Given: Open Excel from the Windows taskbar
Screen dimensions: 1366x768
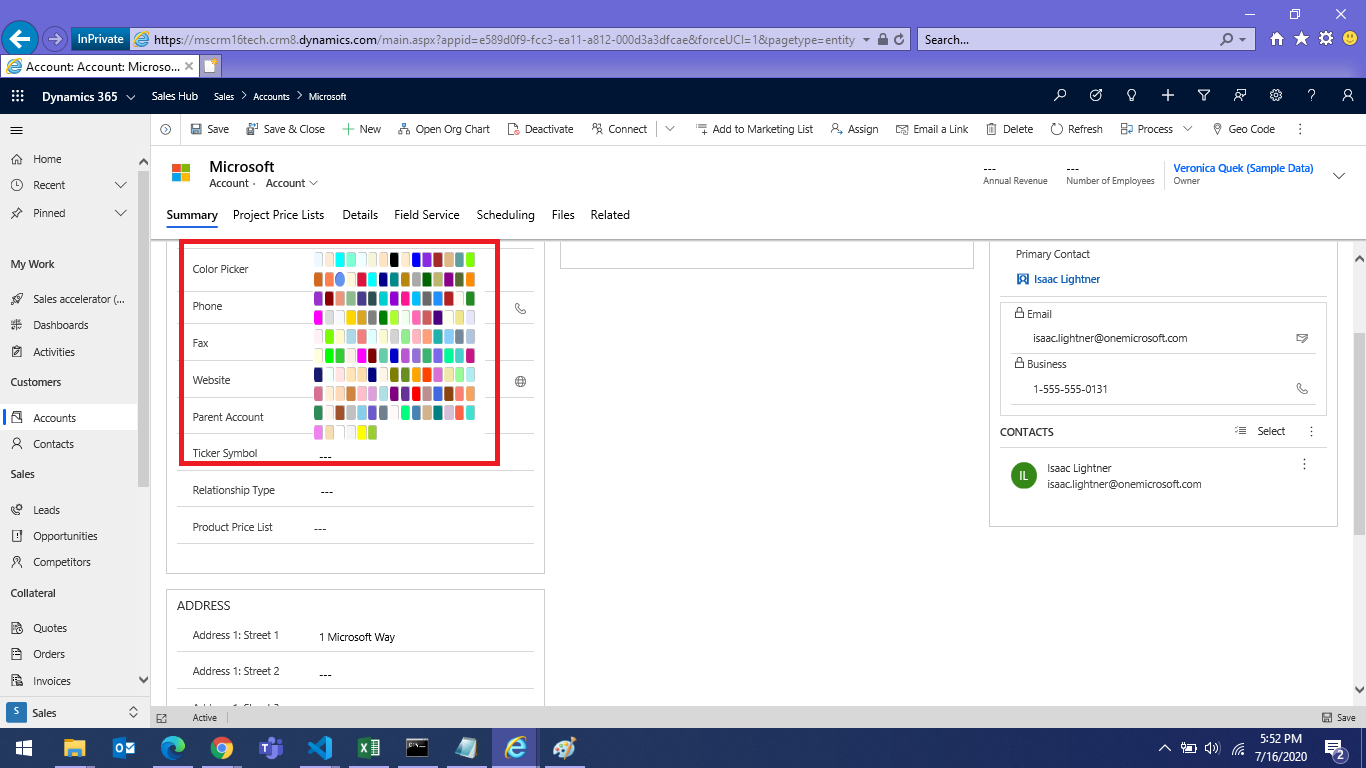Looking at the screenshot, I should pos(368,748).
